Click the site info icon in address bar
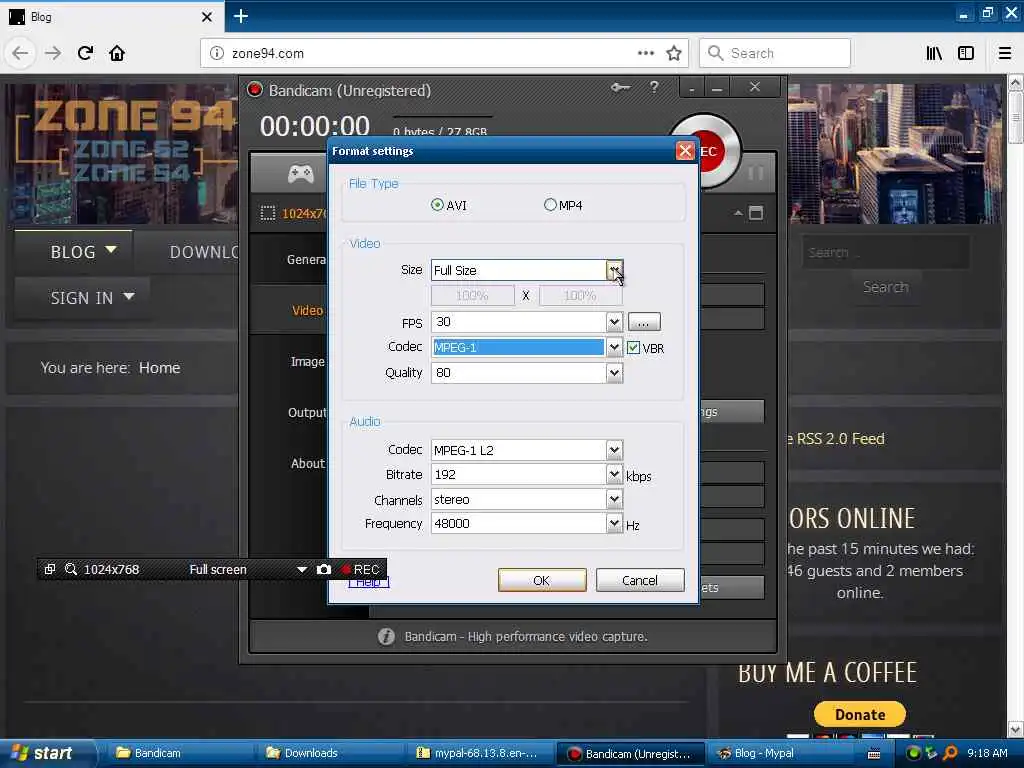This screenshot has height=768, width=1024. pyautogui.click(x=217, y=53)
